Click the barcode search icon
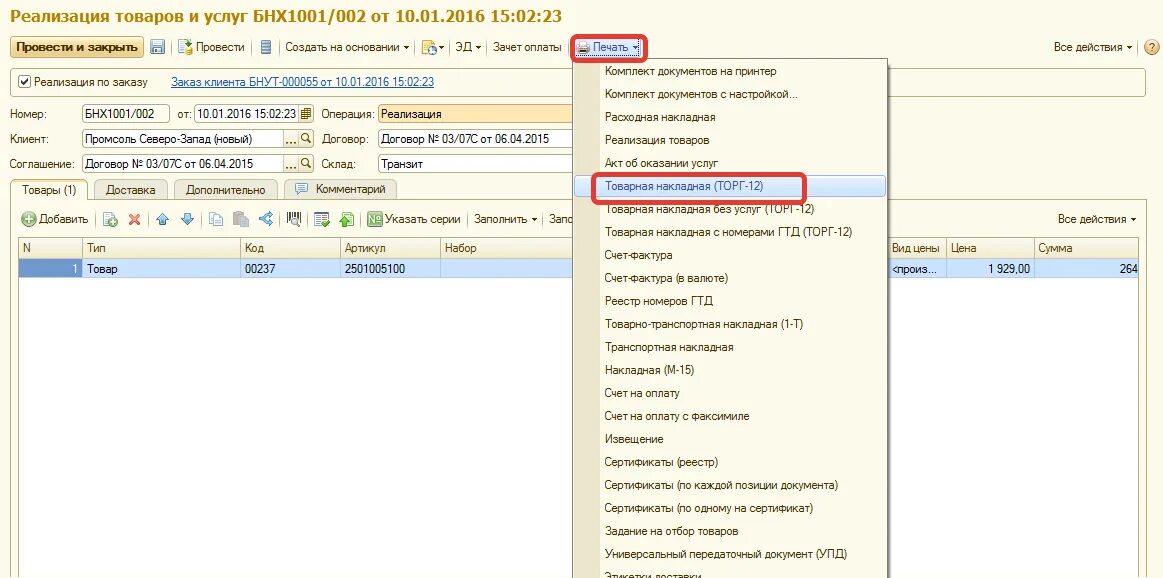1163x578 pixels. (294, 219)
